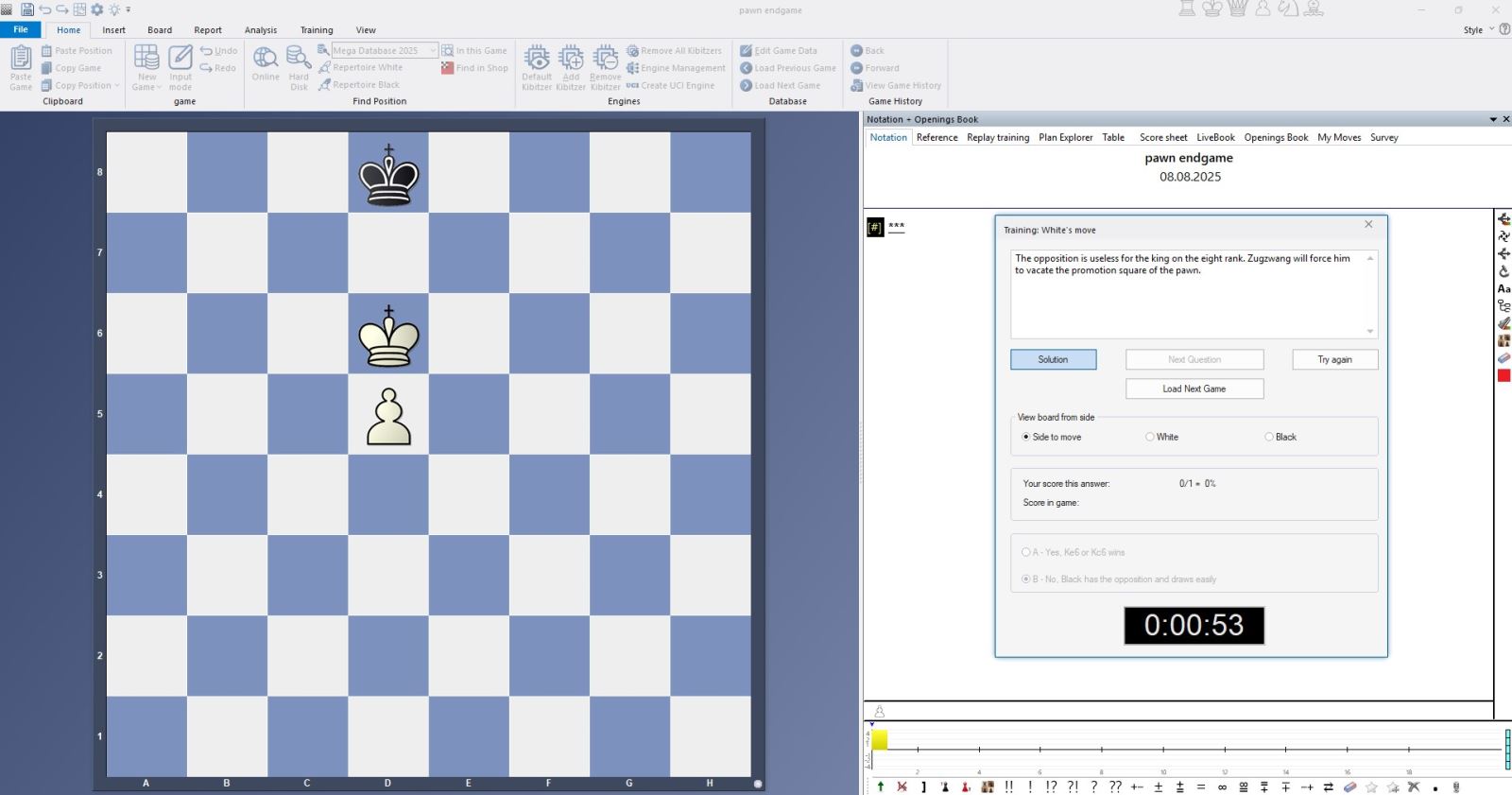Select Black board view radio button
Image resolution: width=1512 pixels, height=795 pixels.
[1269, 437]
